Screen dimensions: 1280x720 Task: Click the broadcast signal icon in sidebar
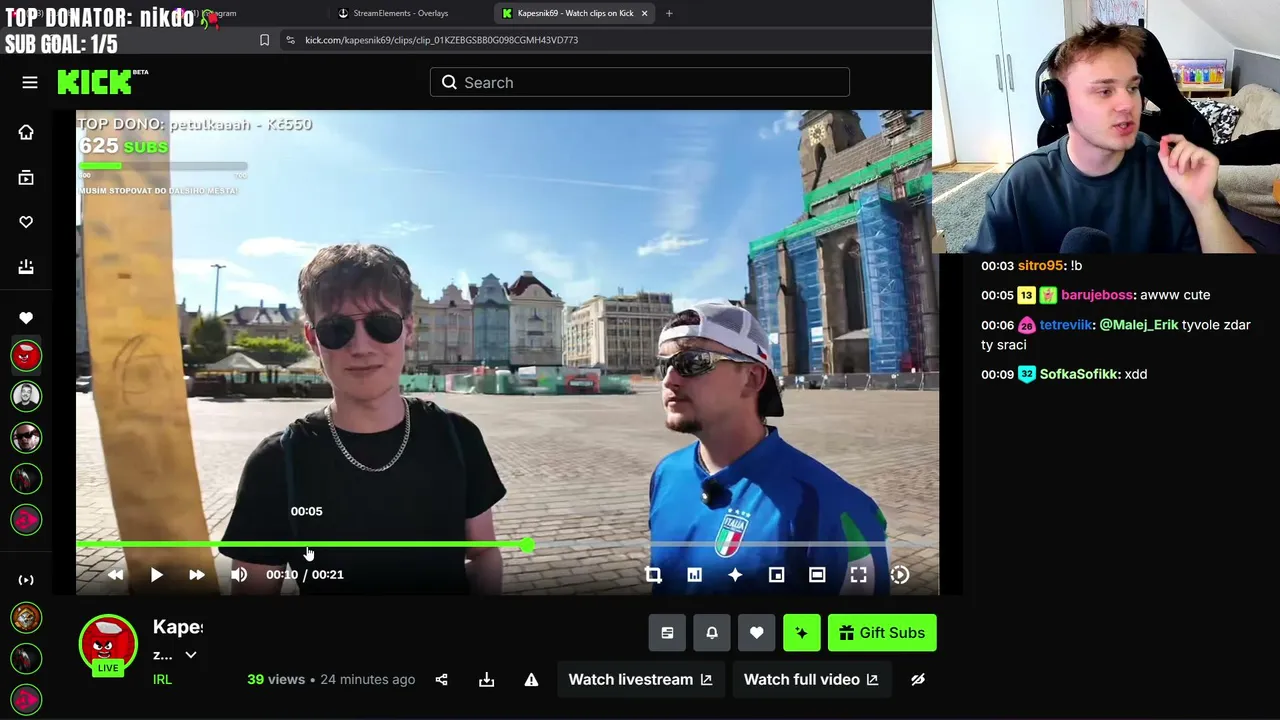26,580
